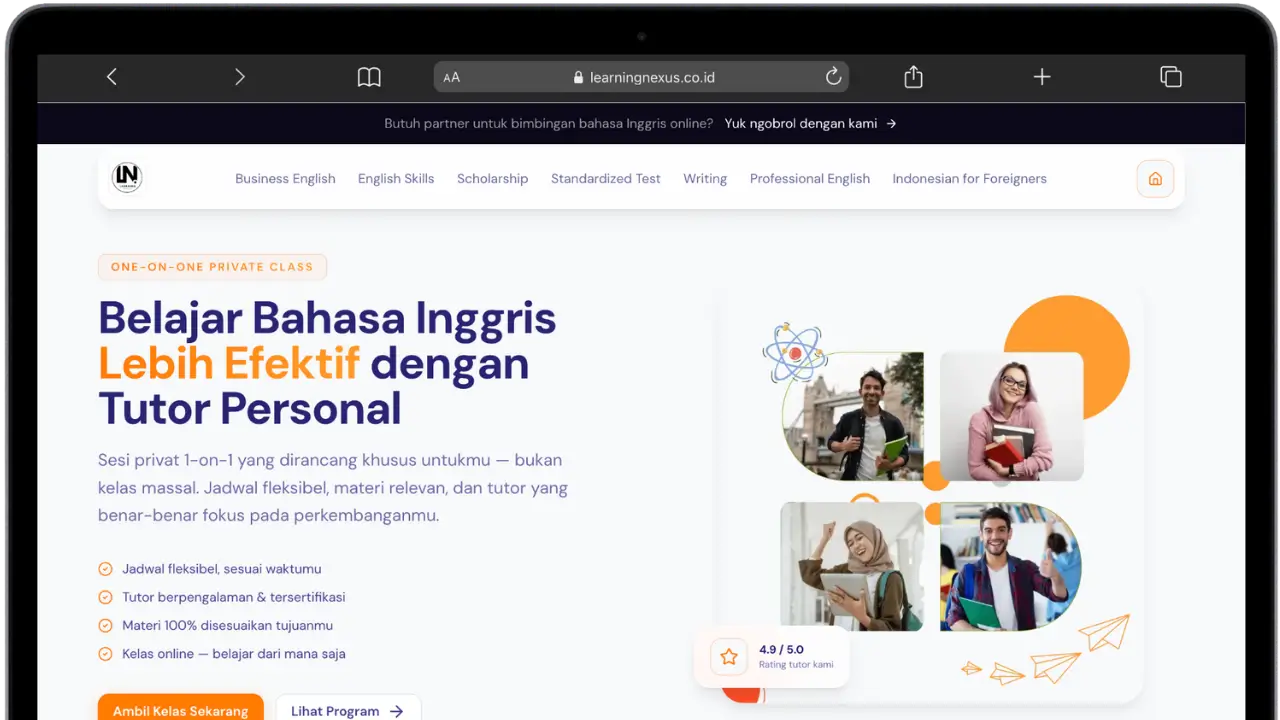
Task: Open the Writing menu item
Action: tap(705, 179)
